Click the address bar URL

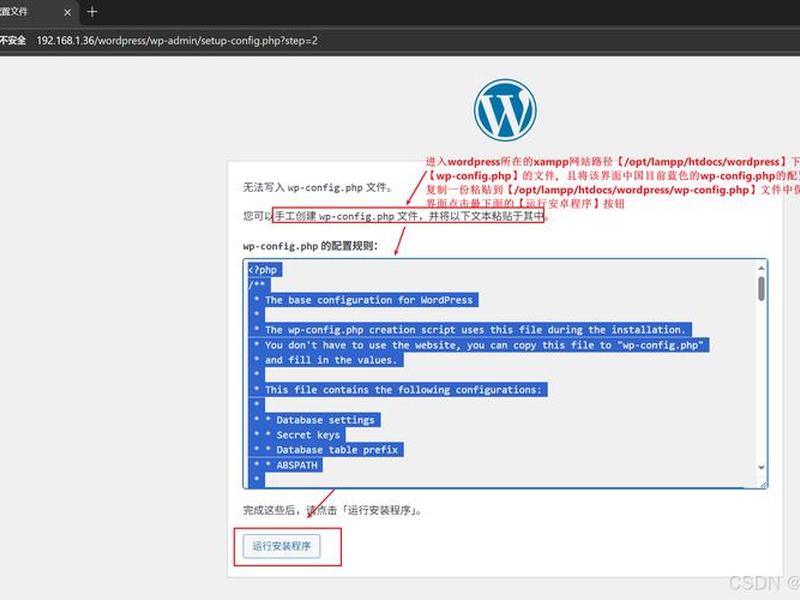pos(177,40)
